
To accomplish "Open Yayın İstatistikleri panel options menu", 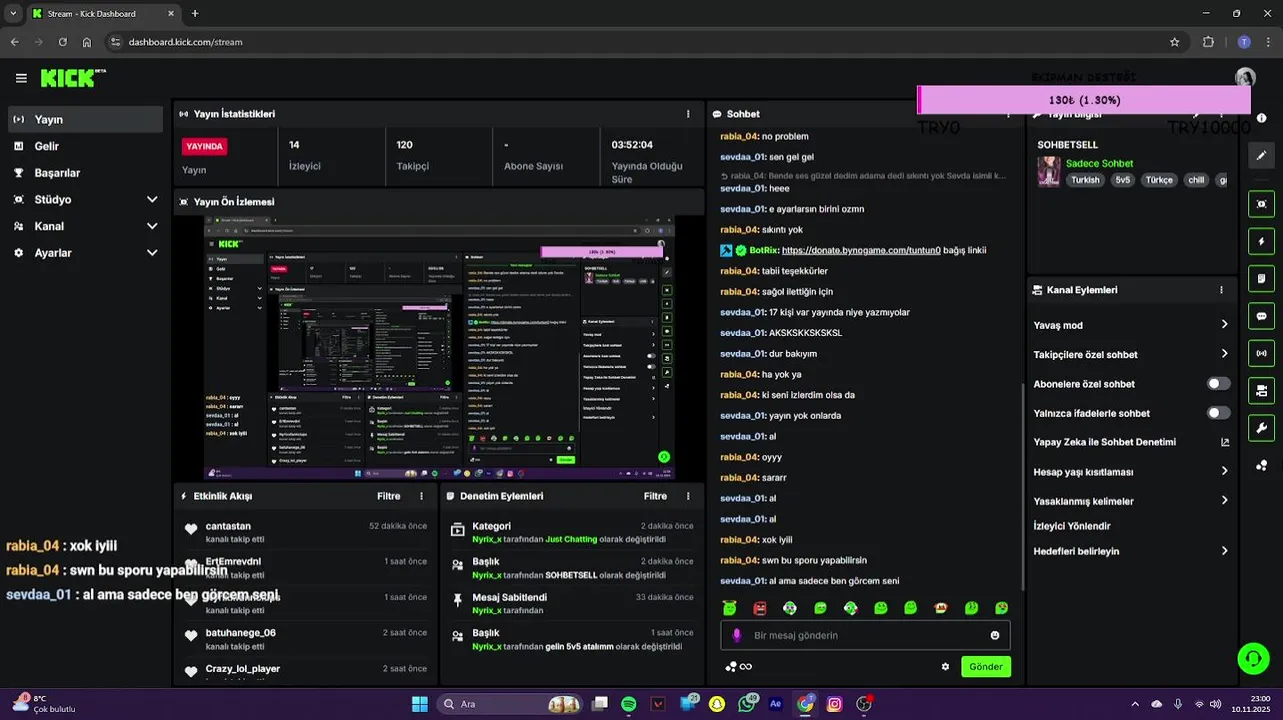I will point(688,114).
